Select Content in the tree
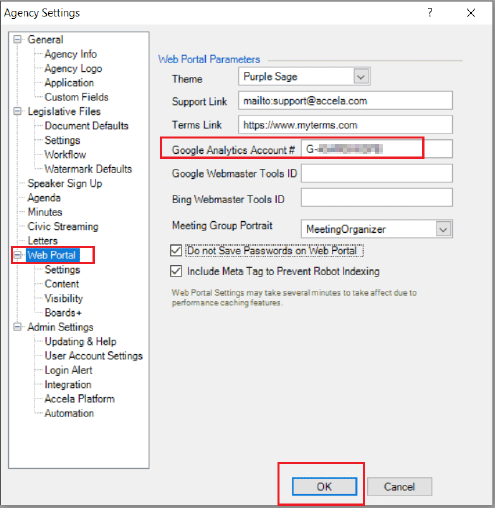 point(62,284)
